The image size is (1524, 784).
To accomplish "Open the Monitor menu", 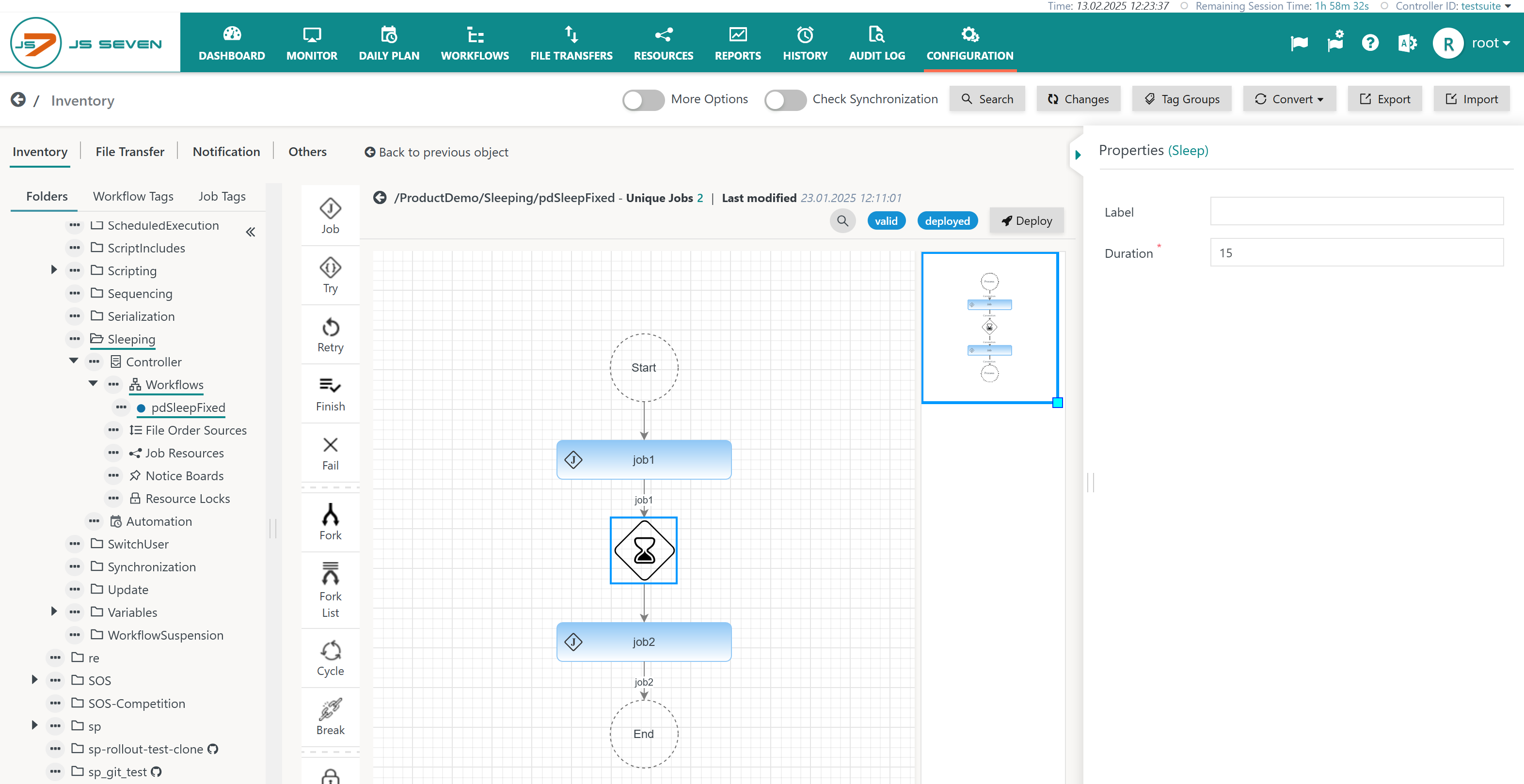I will (312, 43).
